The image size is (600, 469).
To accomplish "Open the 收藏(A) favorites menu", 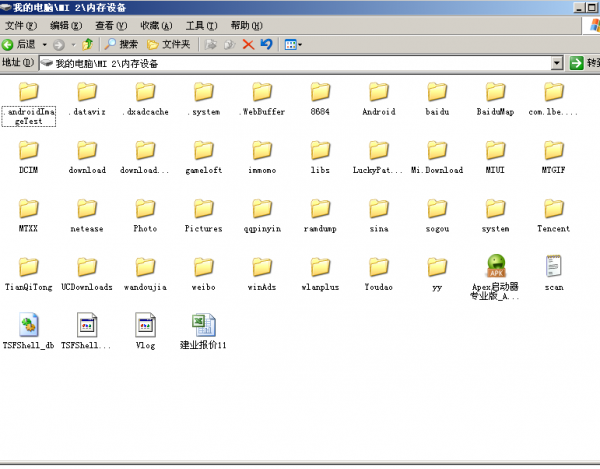I will tap(155, 25).
